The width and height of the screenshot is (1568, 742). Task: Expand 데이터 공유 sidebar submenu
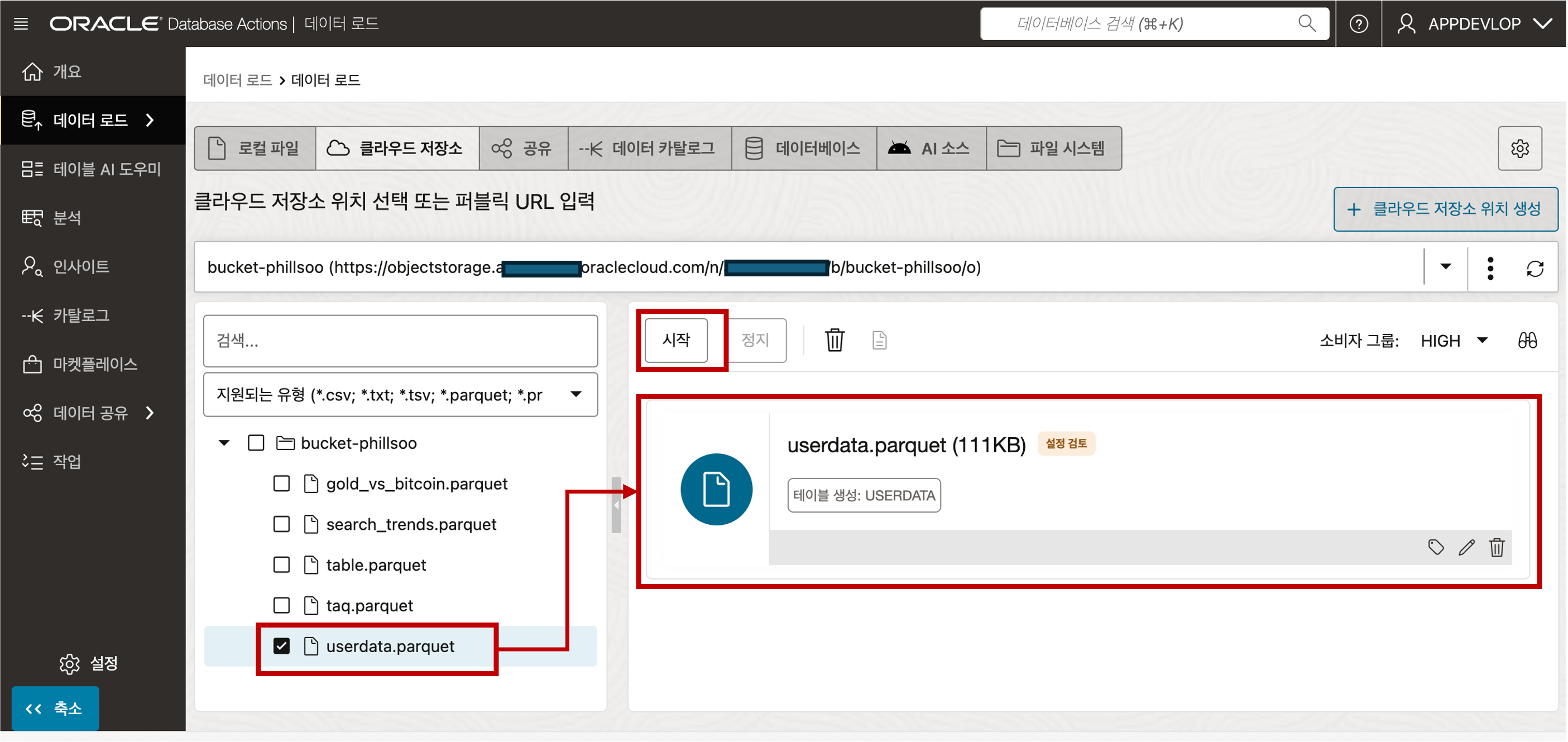[x=150, y=413]
